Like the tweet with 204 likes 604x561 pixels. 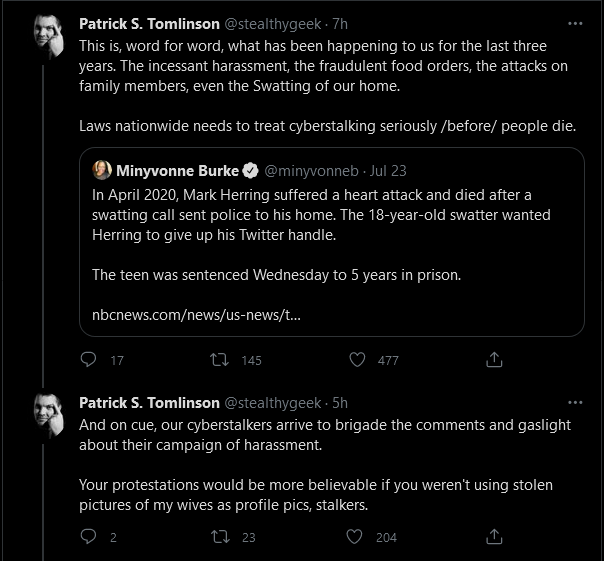(354, 537)
